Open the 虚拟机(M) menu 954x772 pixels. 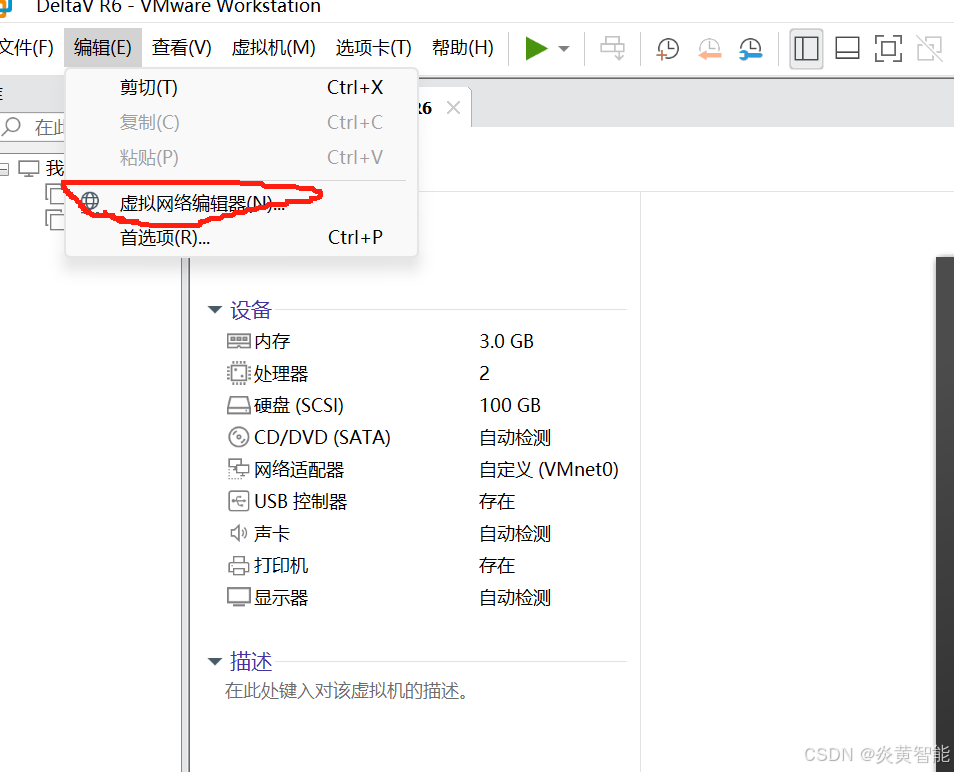[x=273, y=47]
